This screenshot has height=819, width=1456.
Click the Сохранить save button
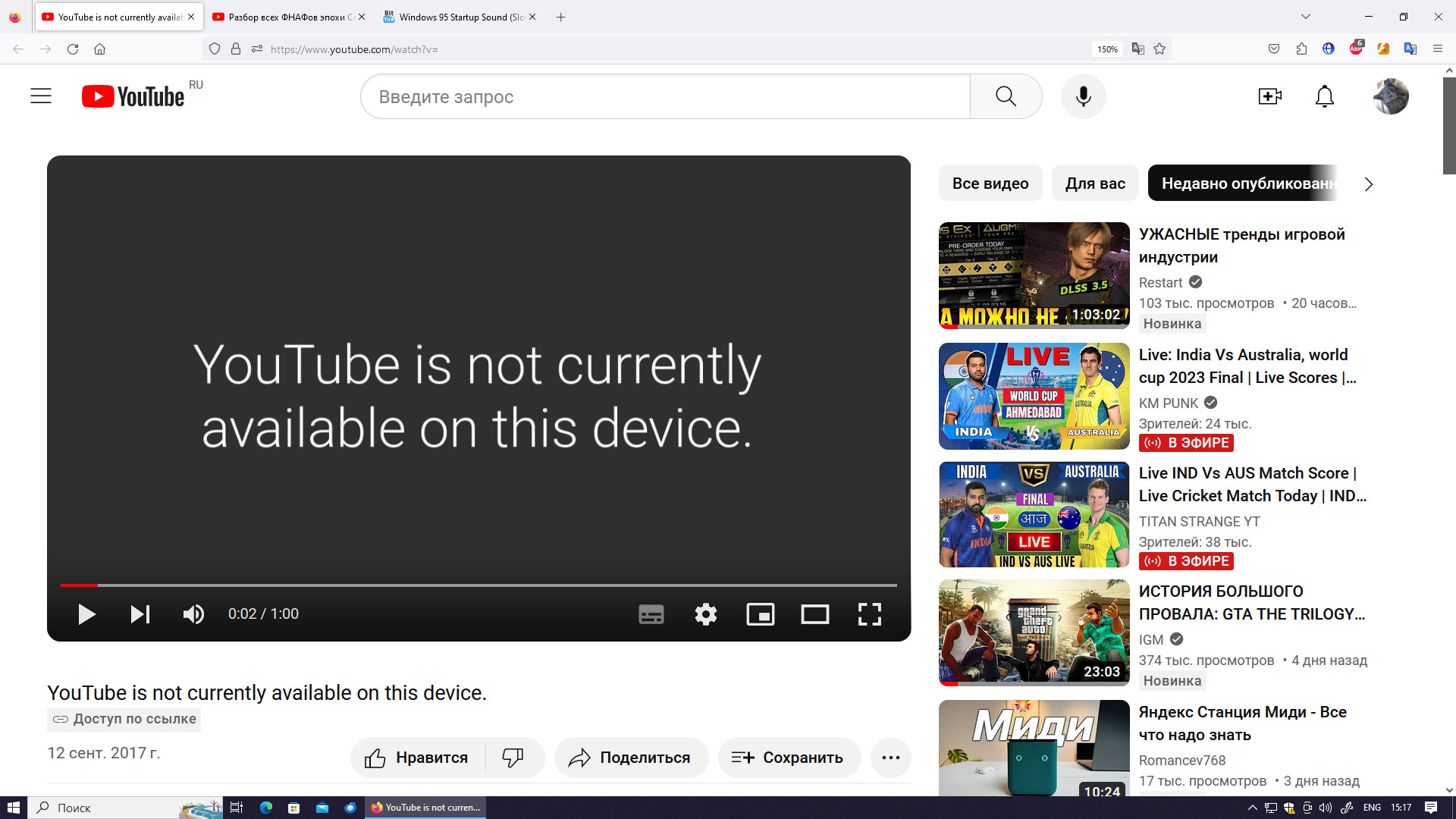point(789,757)
